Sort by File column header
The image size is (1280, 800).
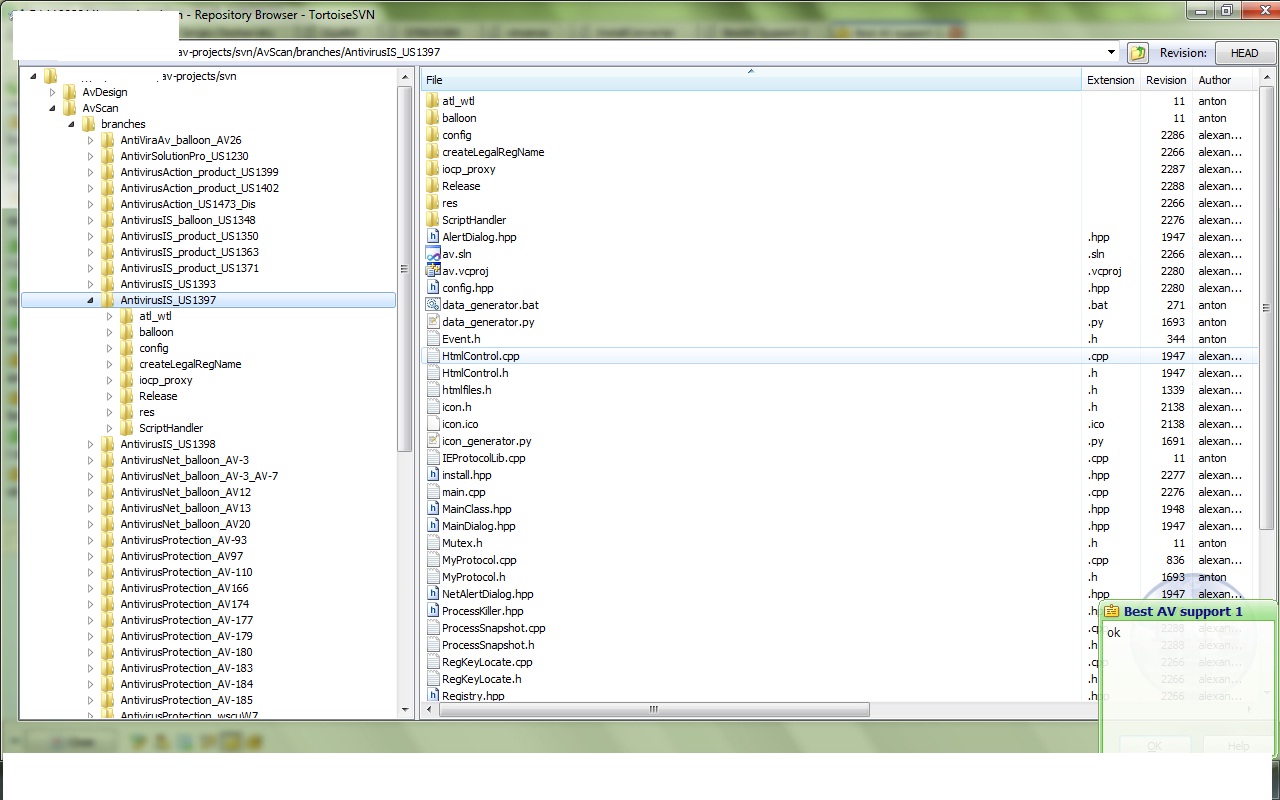(751, 80)
